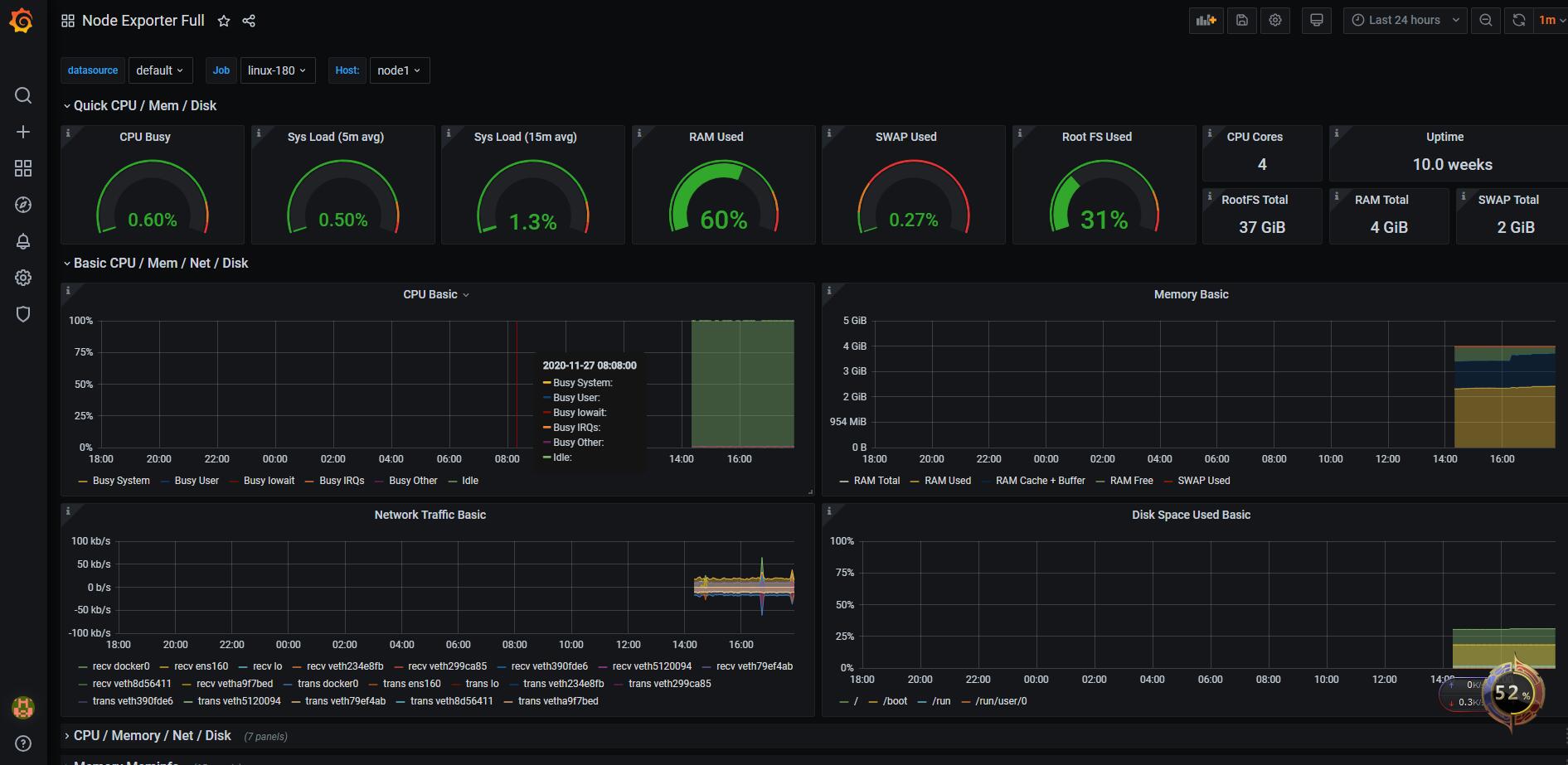Click the zoom out time range button

[x=1486, y=21]
